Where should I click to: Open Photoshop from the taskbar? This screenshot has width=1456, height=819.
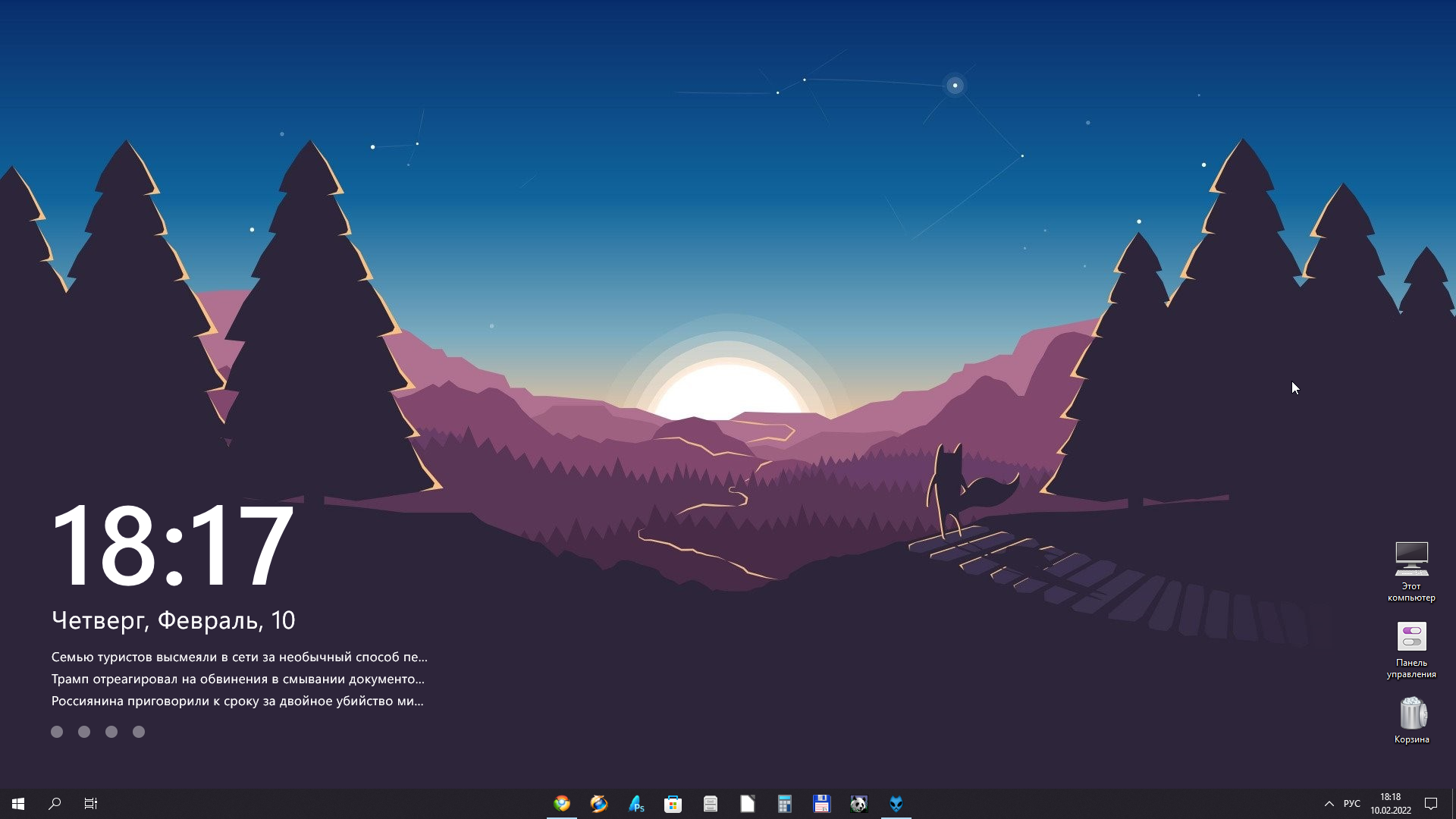[636, 804]
